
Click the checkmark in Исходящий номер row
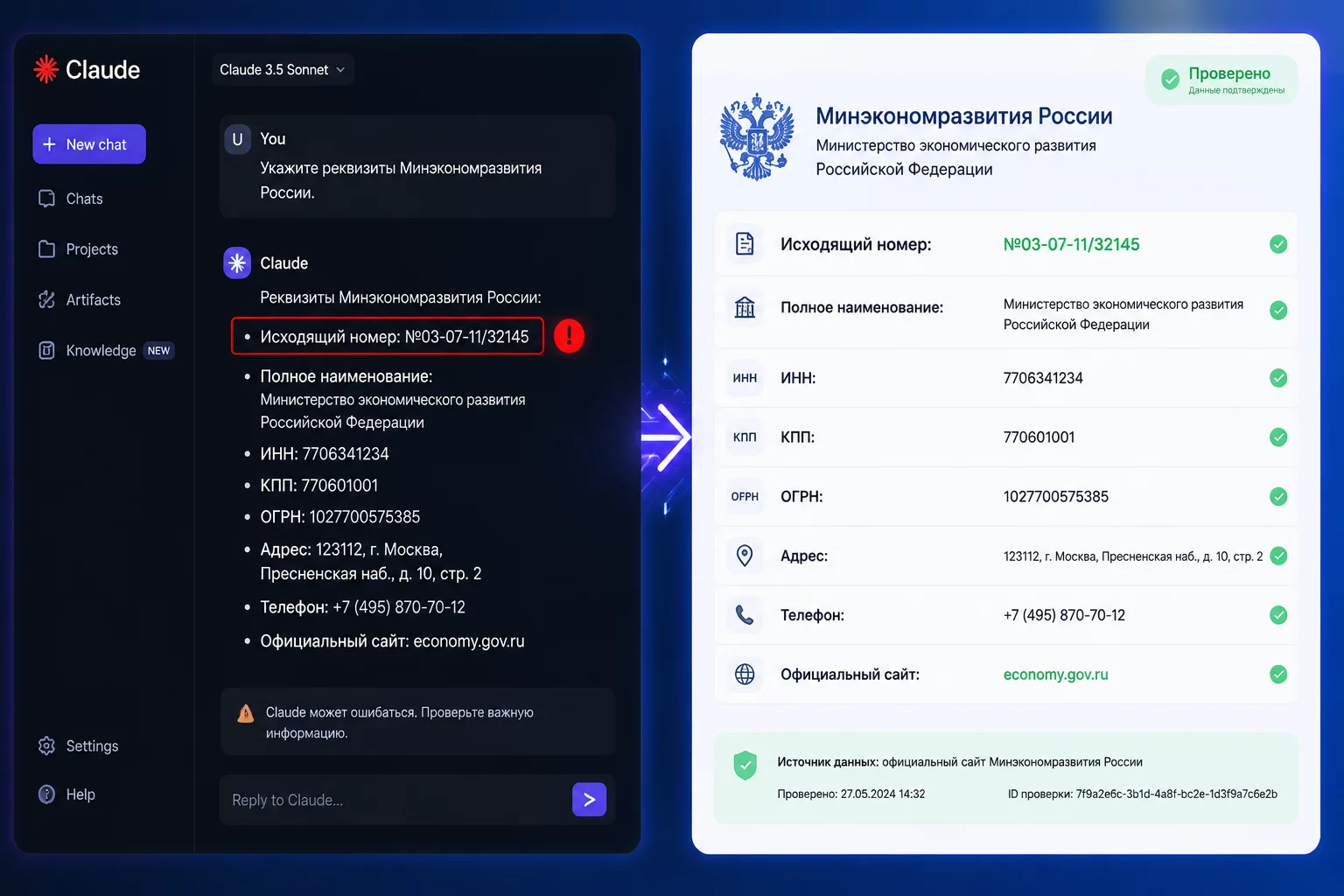pos(1278,244)
